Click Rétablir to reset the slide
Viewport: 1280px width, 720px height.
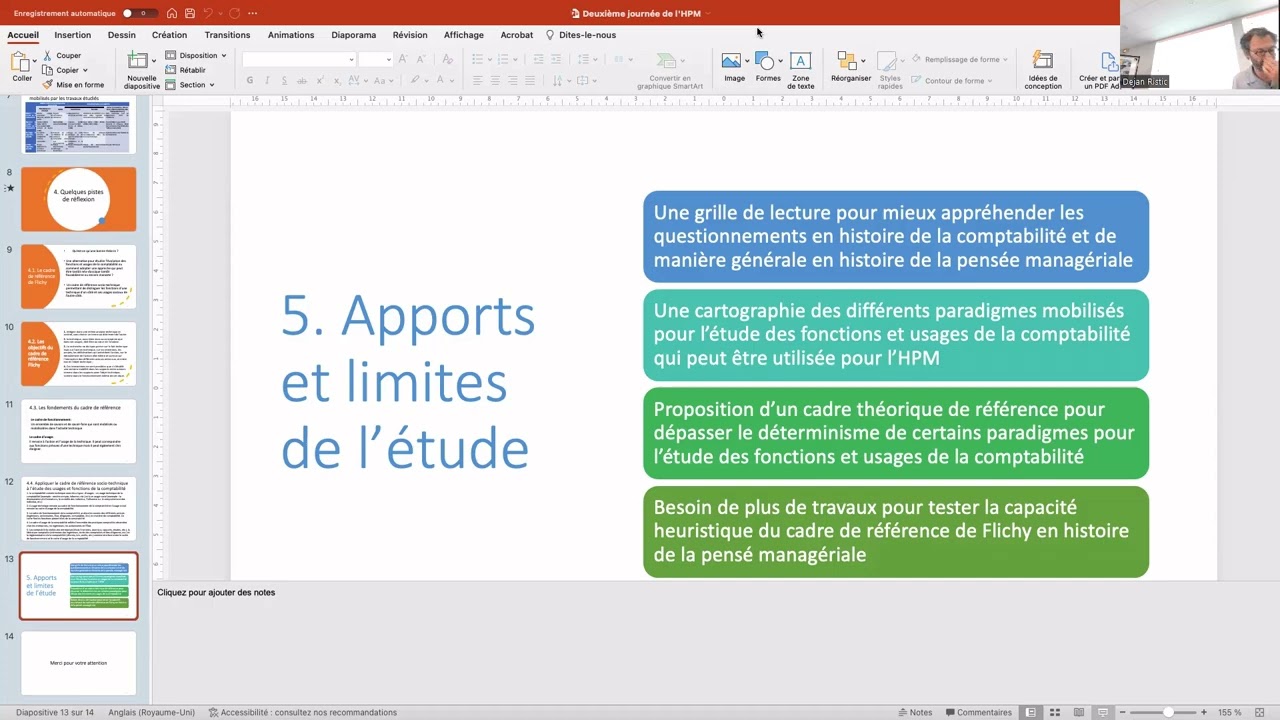coord(186,70)
